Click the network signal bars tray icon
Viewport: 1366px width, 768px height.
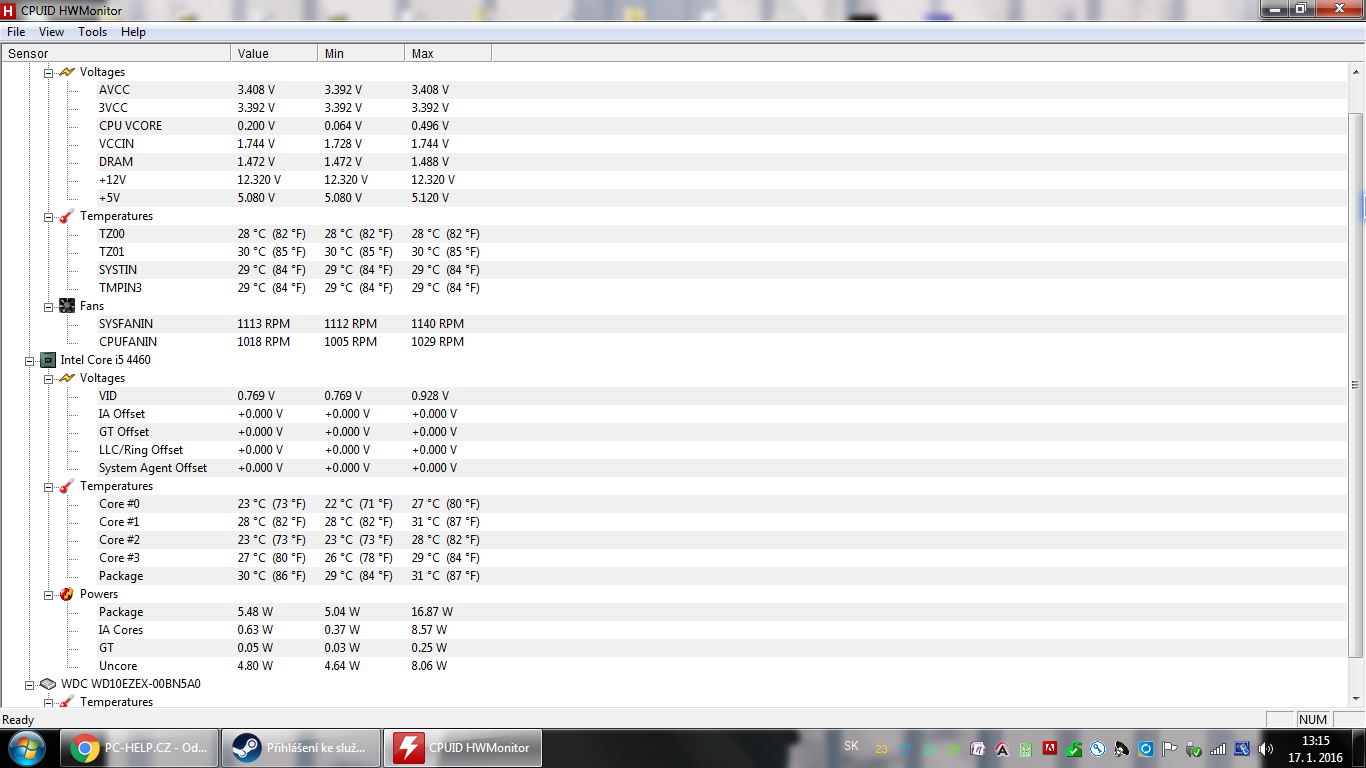click(x=1218, y=748)
